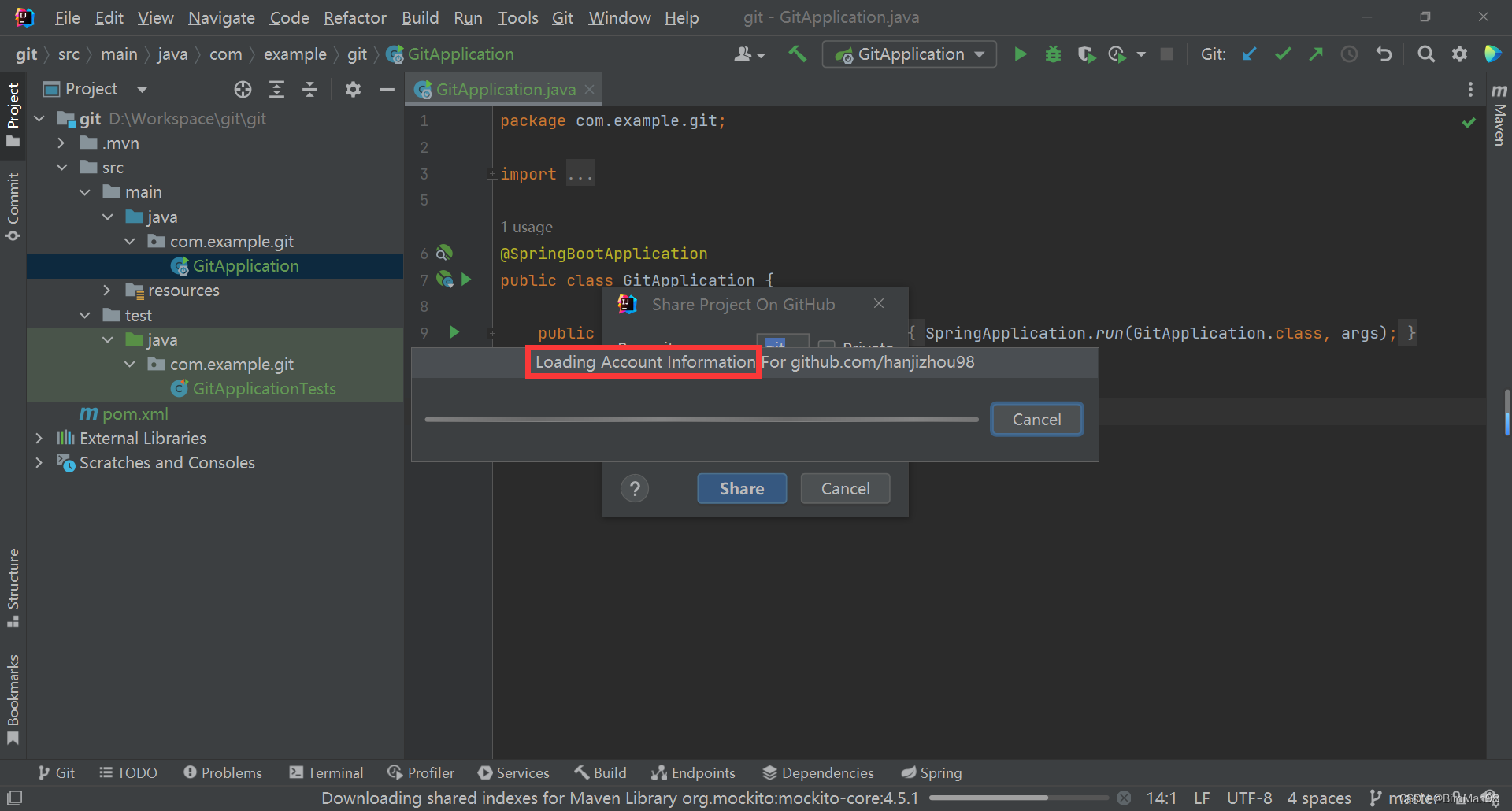
Task: Open the GitApplication run configuration dropdown
Action: pos(910,54)
